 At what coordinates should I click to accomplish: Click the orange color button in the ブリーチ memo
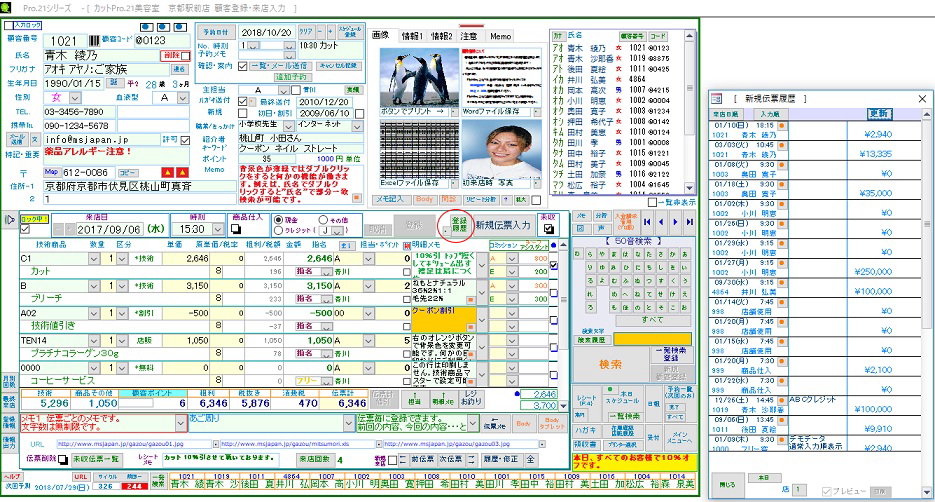pos(470,300)
